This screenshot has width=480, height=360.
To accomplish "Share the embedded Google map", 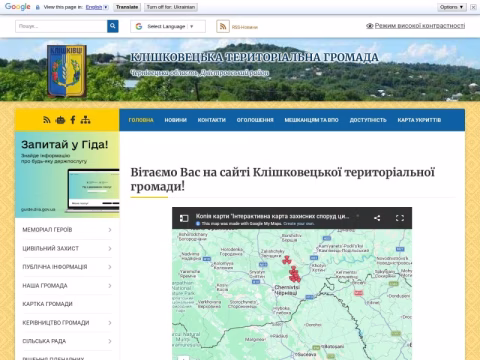I will point(377,218).
